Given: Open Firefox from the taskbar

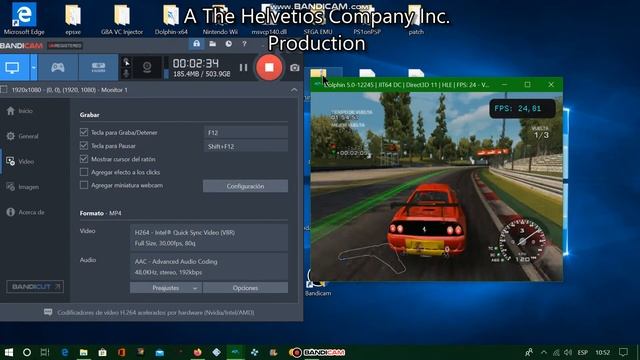Looking at the screenshot, I should click(198, 352).
